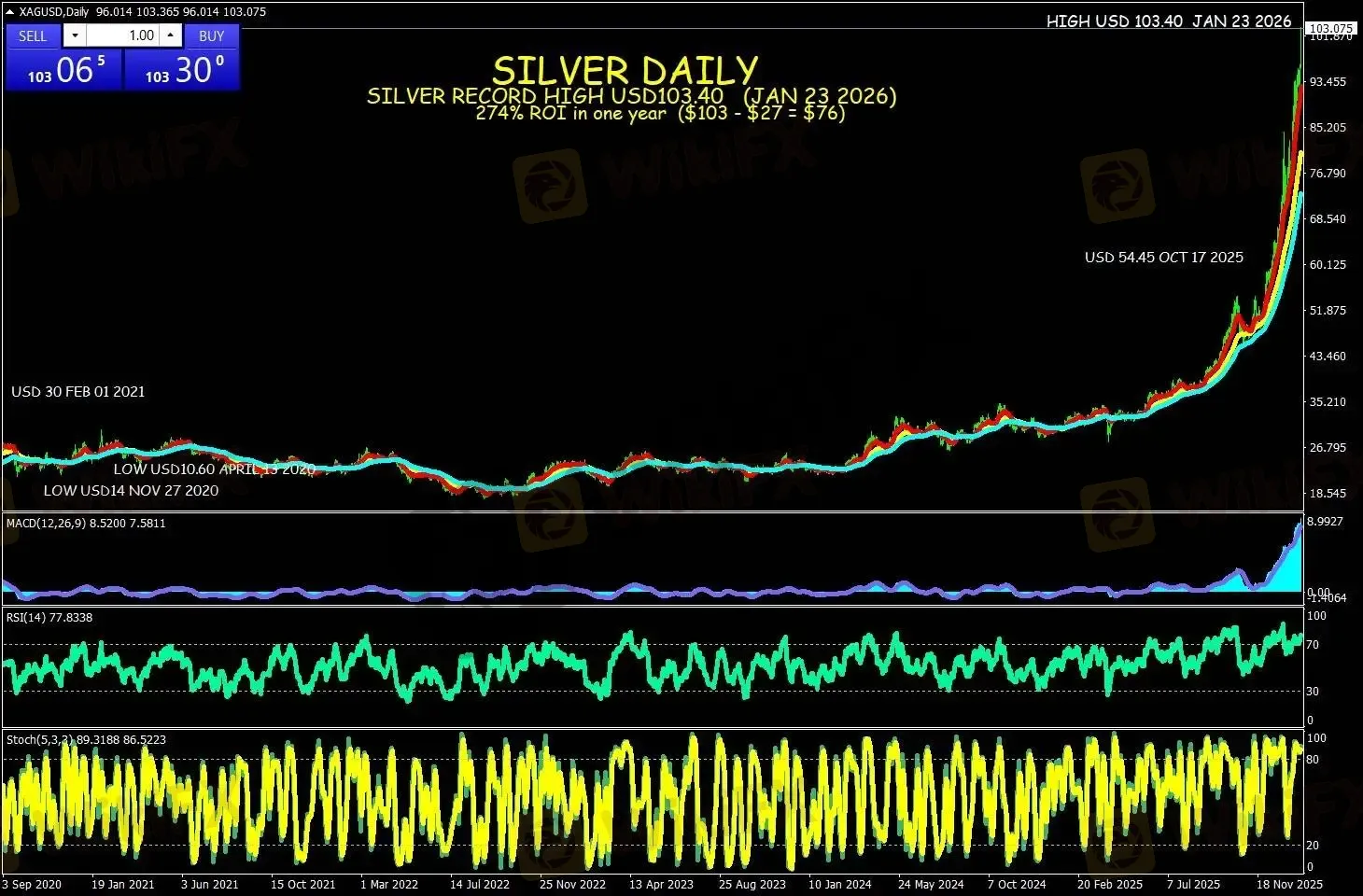The height and width of the screenshot is (896, 1363).
Task: Focus the 1.00 volume input field
Action: [x=122, y=35]
